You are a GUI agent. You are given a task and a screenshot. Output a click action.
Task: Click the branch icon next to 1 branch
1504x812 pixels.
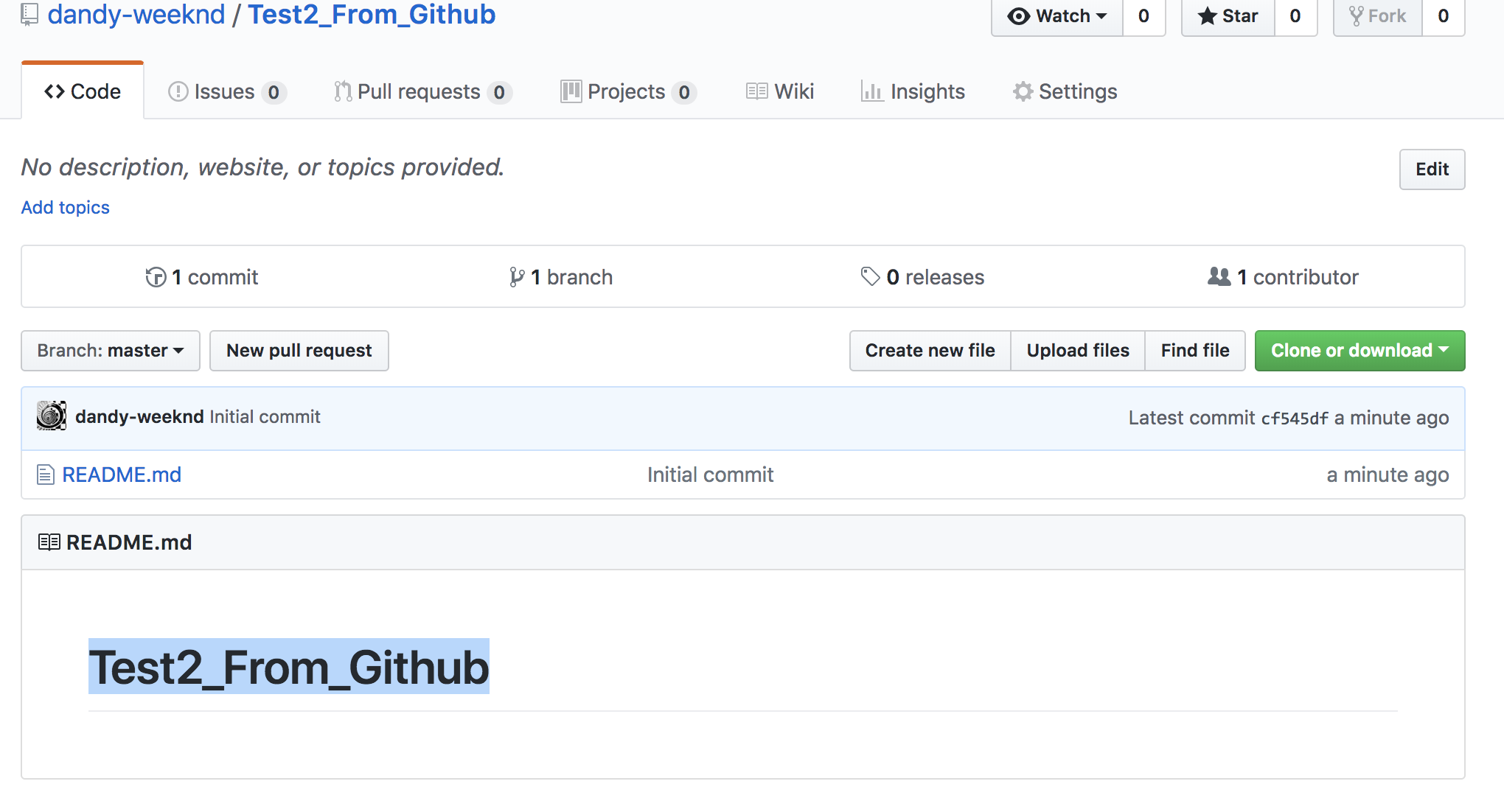517,278
